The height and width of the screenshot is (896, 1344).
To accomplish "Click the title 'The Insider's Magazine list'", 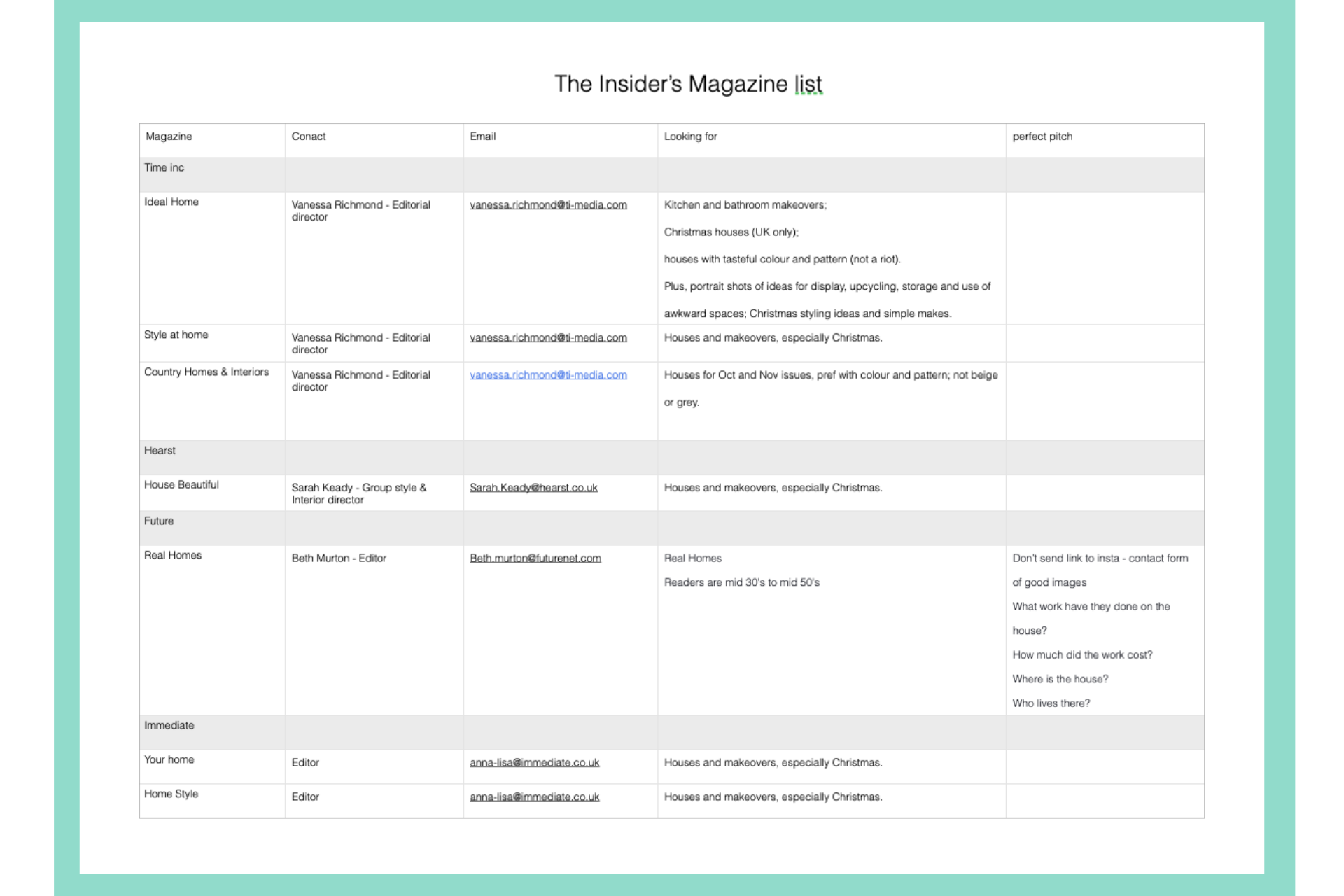I will coord(688,84).
